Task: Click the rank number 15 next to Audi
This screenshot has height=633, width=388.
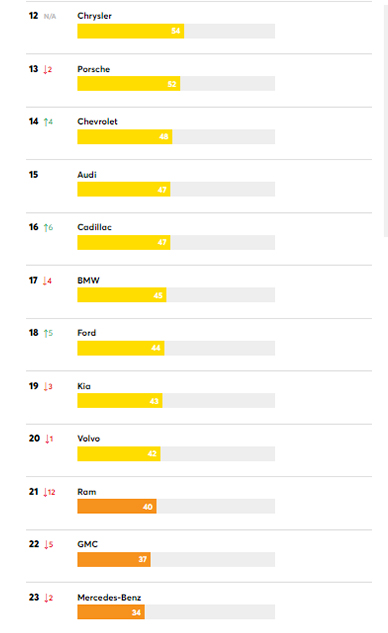Action: coord(34,175)
